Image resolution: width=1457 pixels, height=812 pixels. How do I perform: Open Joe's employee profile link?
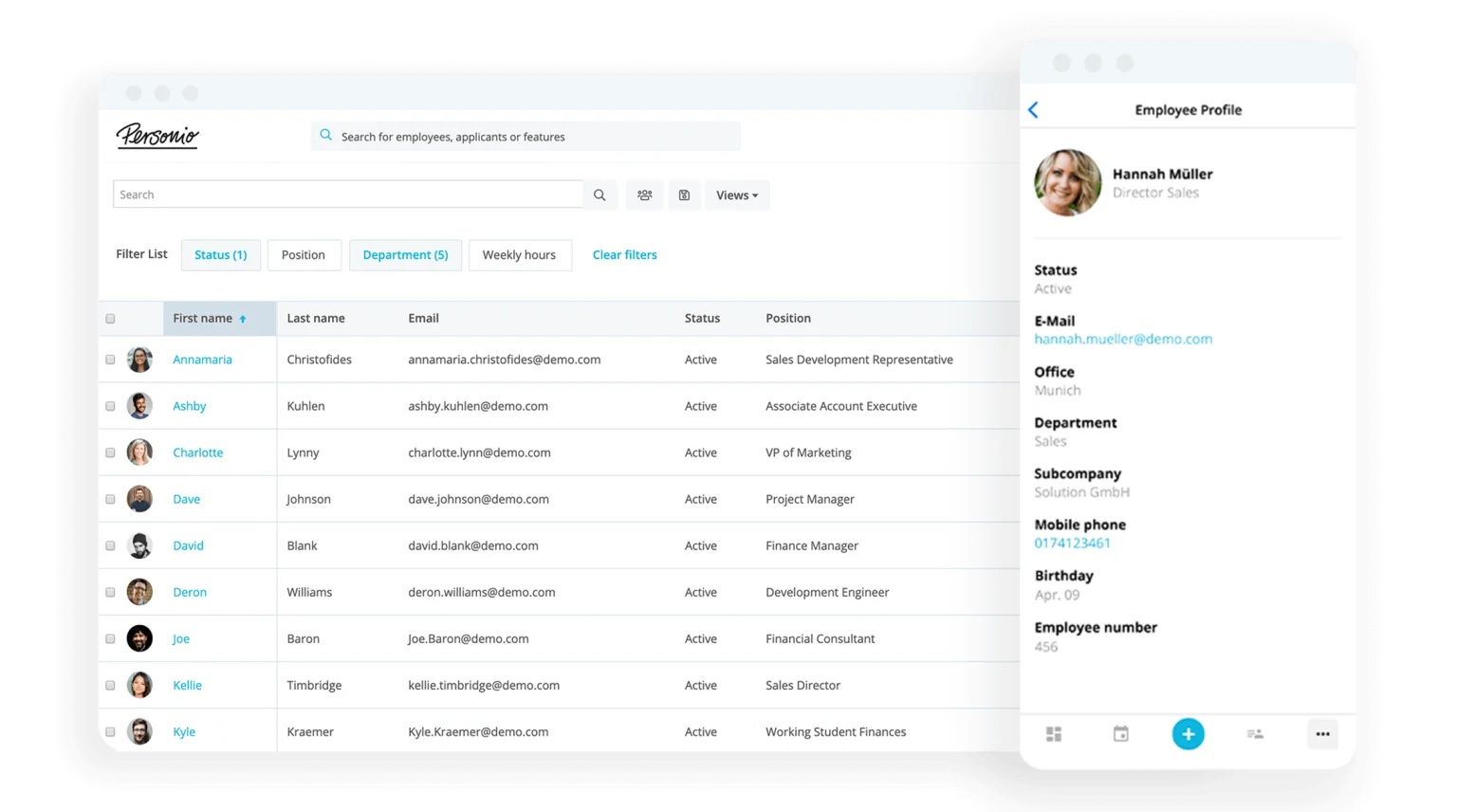pyautogui.click(x=180, y=638)
